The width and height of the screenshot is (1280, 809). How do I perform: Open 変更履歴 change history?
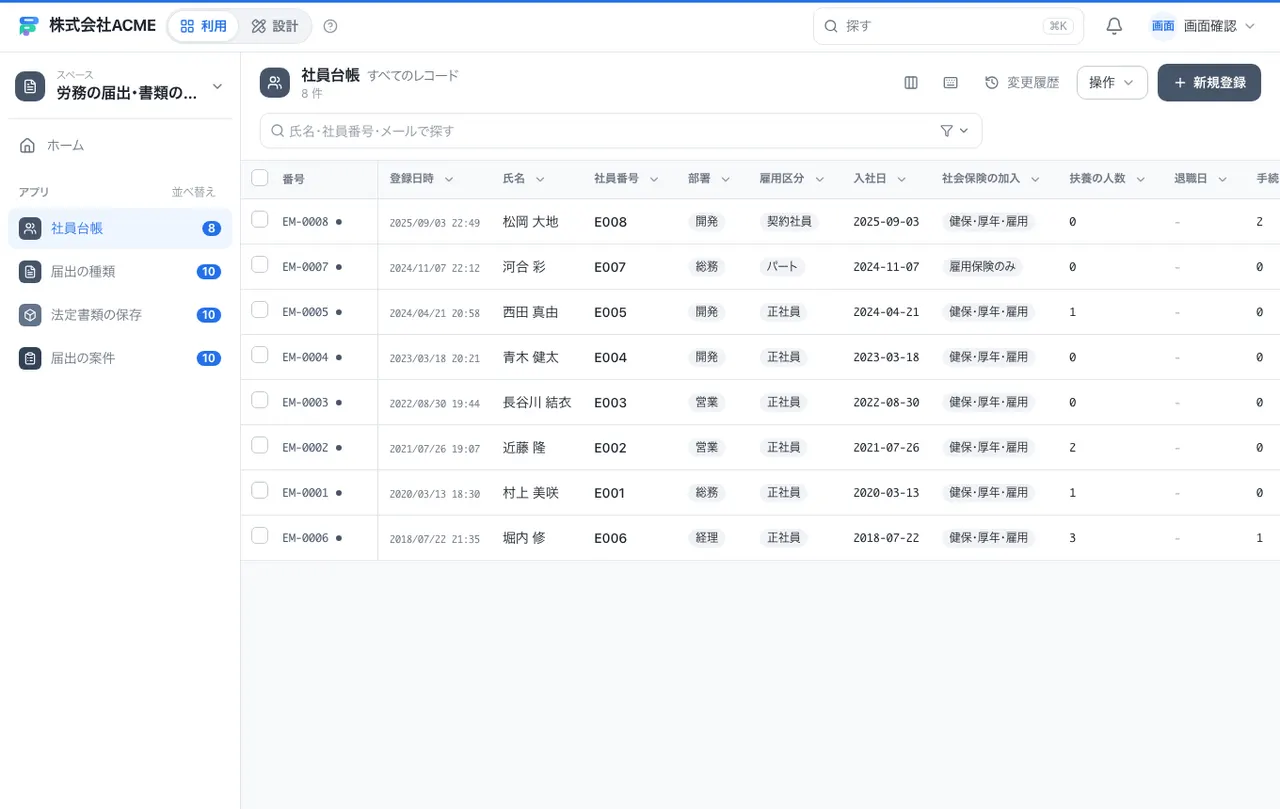[x=1022, y=83]
